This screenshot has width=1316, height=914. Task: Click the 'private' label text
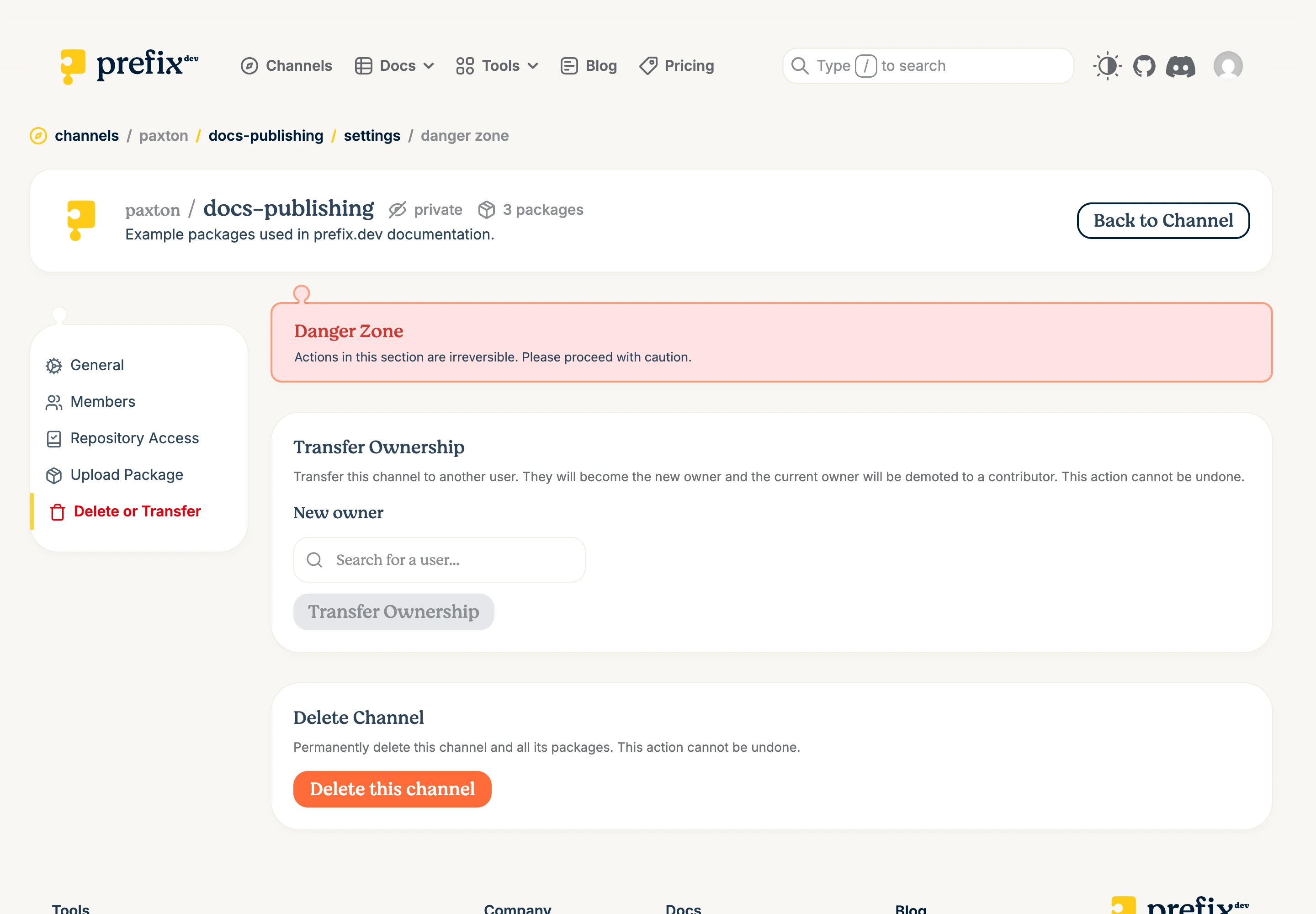point(438,210)
